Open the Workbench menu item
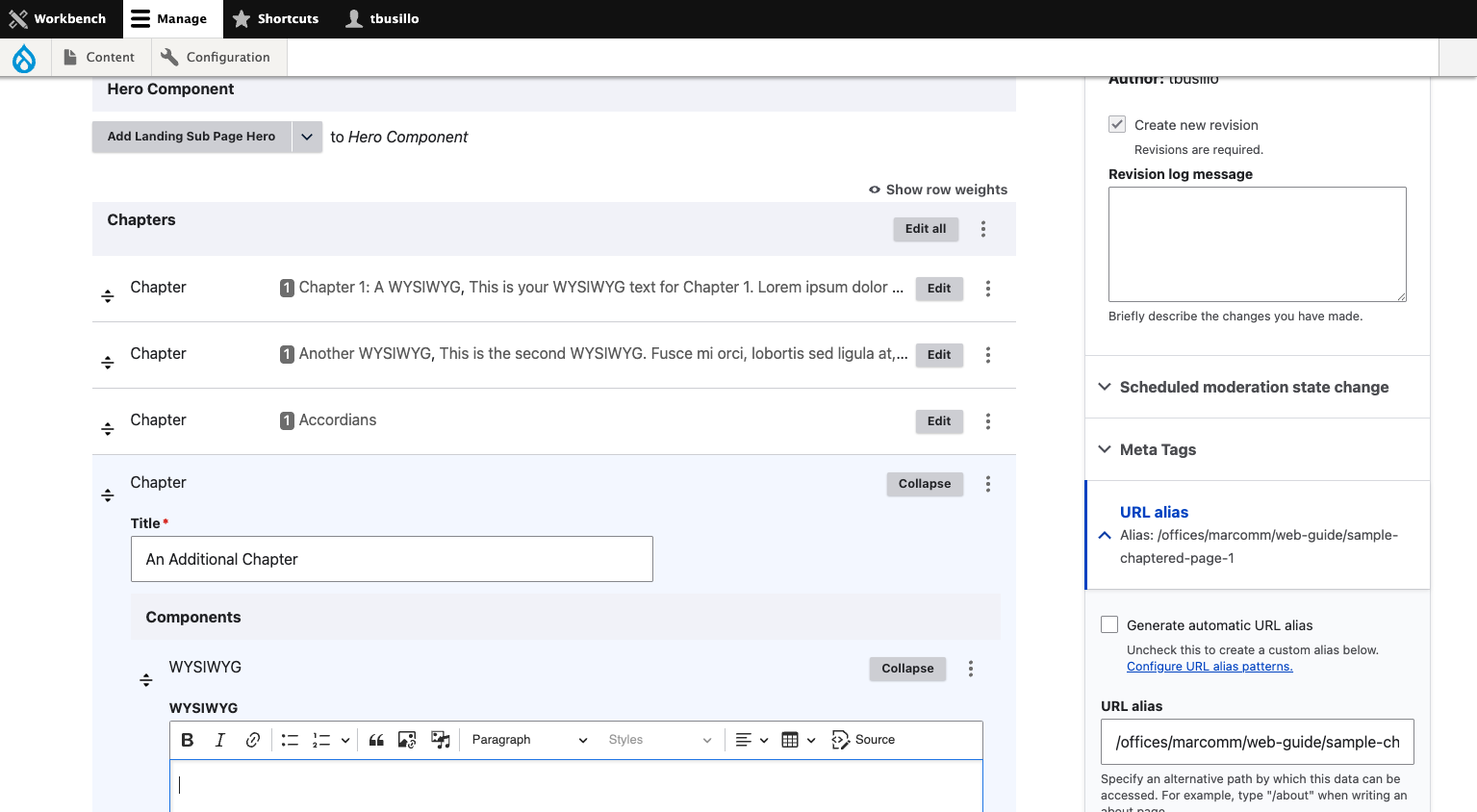The width and height of the screenshot is (1477, 812). [58, 19]
